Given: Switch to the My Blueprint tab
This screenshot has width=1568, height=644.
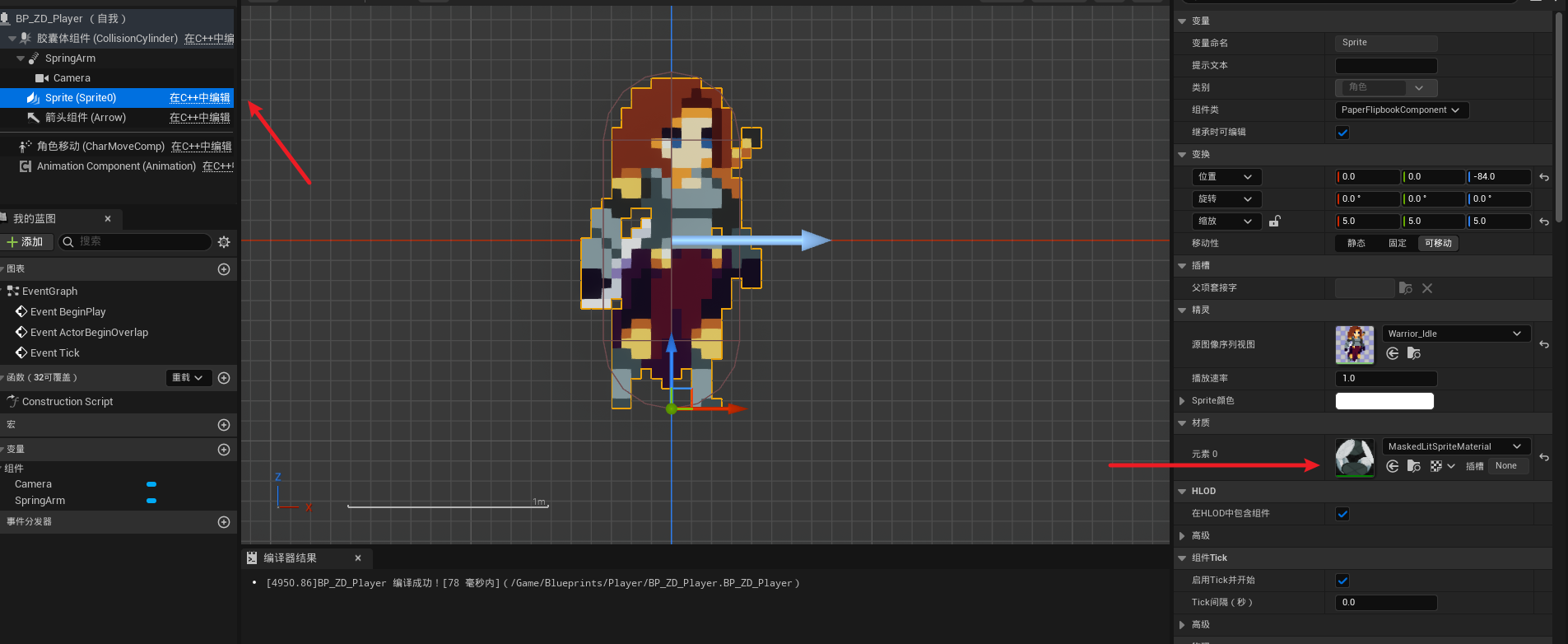Looking at the screenshot, I should tap(35, 219).
